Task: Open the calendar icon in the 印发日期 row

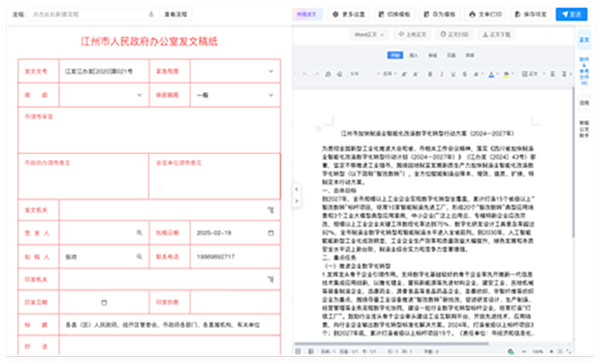Action: click(x=104, y=302)
